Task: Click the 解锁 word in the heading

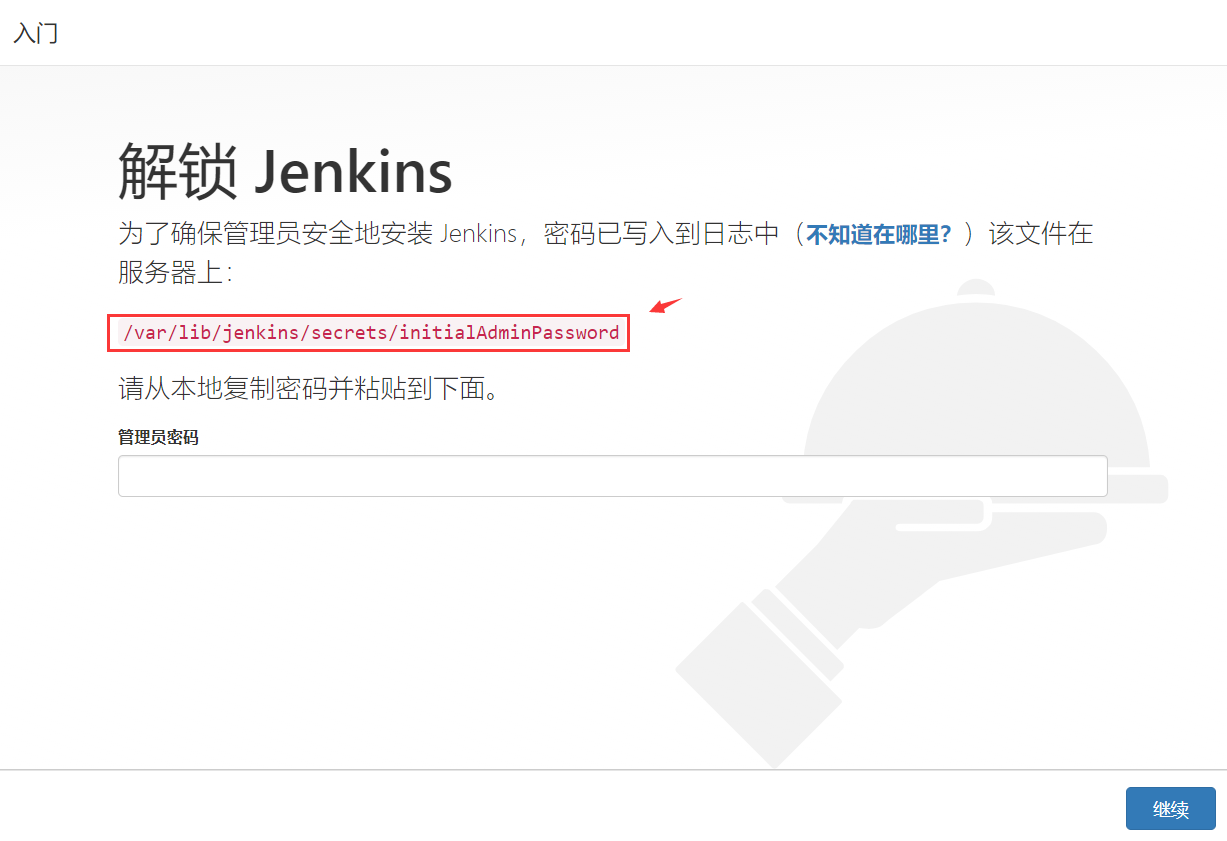Action: (x=178, y=172)
